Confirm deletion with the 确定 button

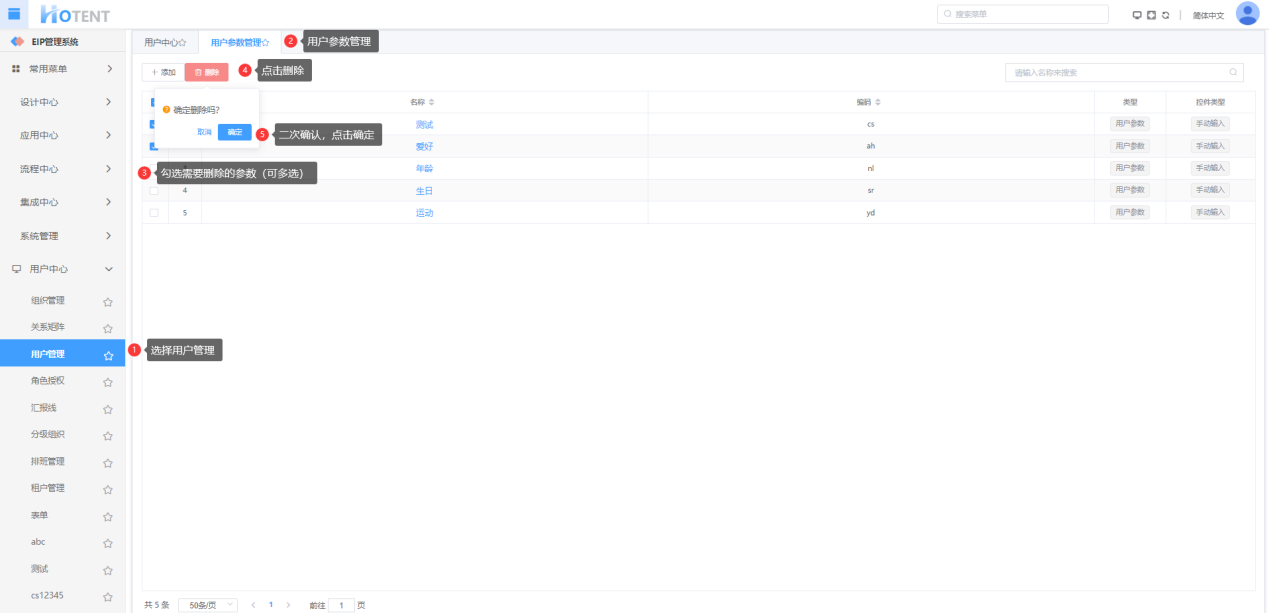tap(235, 132)
